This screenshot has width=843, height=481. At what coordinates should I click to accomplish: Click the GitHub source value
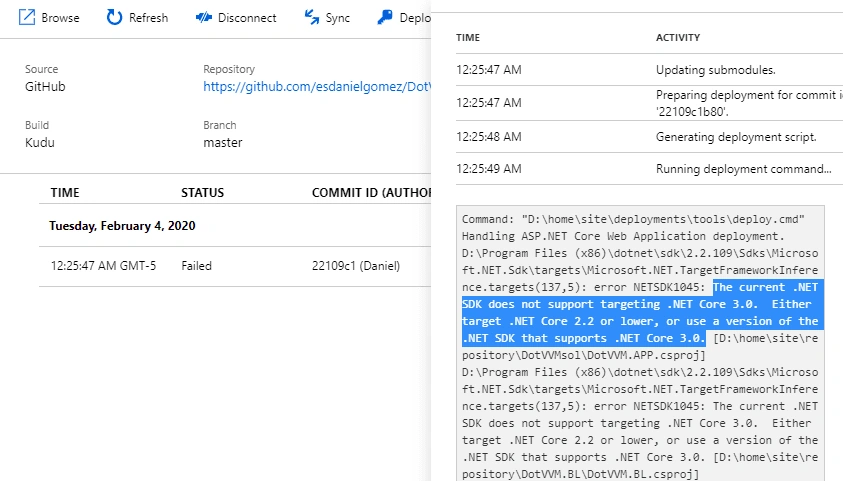click(45, 87)
